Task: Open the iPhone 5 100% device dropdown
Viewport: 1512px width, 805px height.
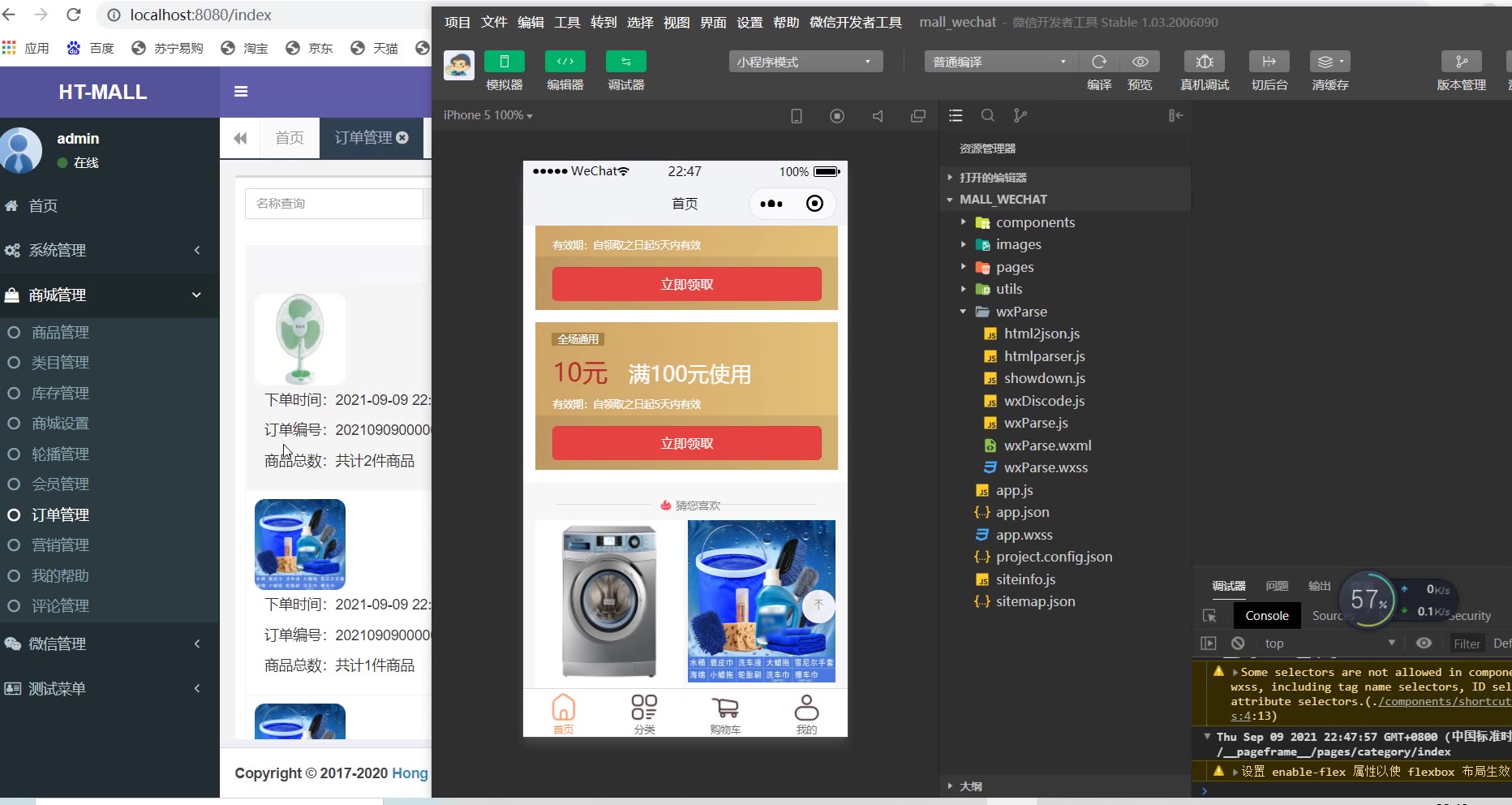Action: [x=488, y=115]
